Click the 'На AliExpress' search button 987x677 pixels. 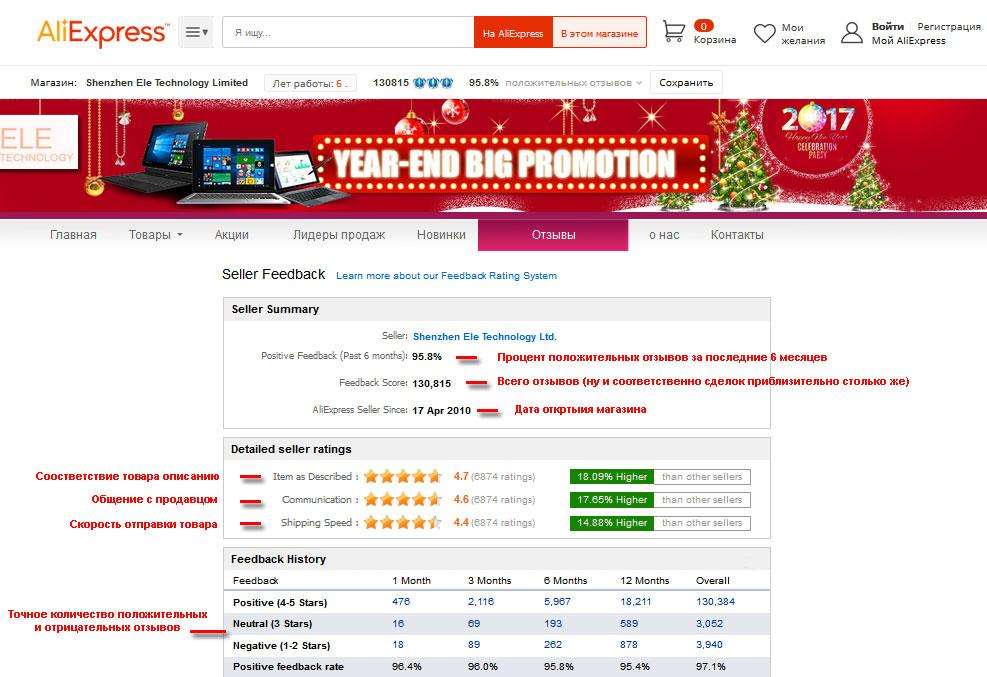point(513,33)
